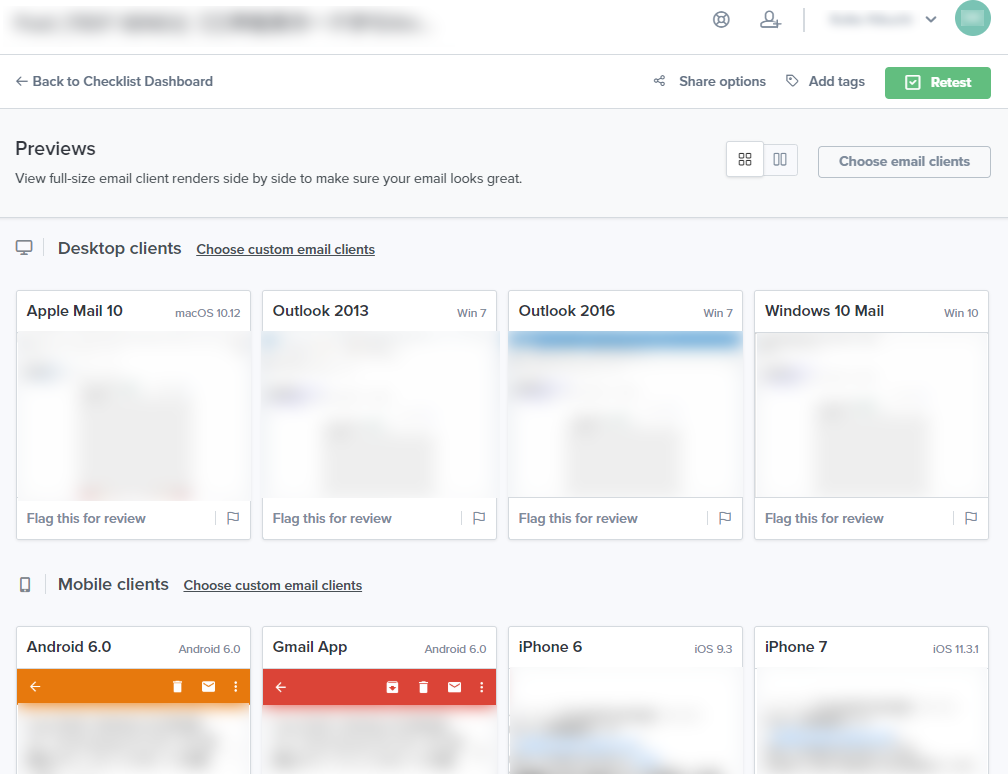Click the tag icon
1008x774 pixels.
792,81
